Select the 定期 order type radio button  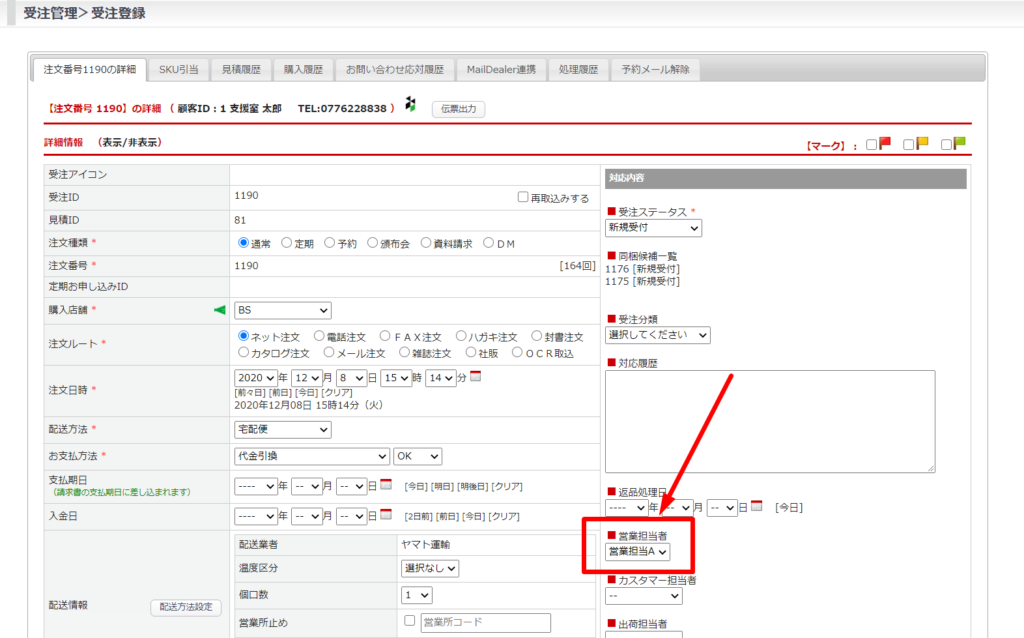coord(287,242)
